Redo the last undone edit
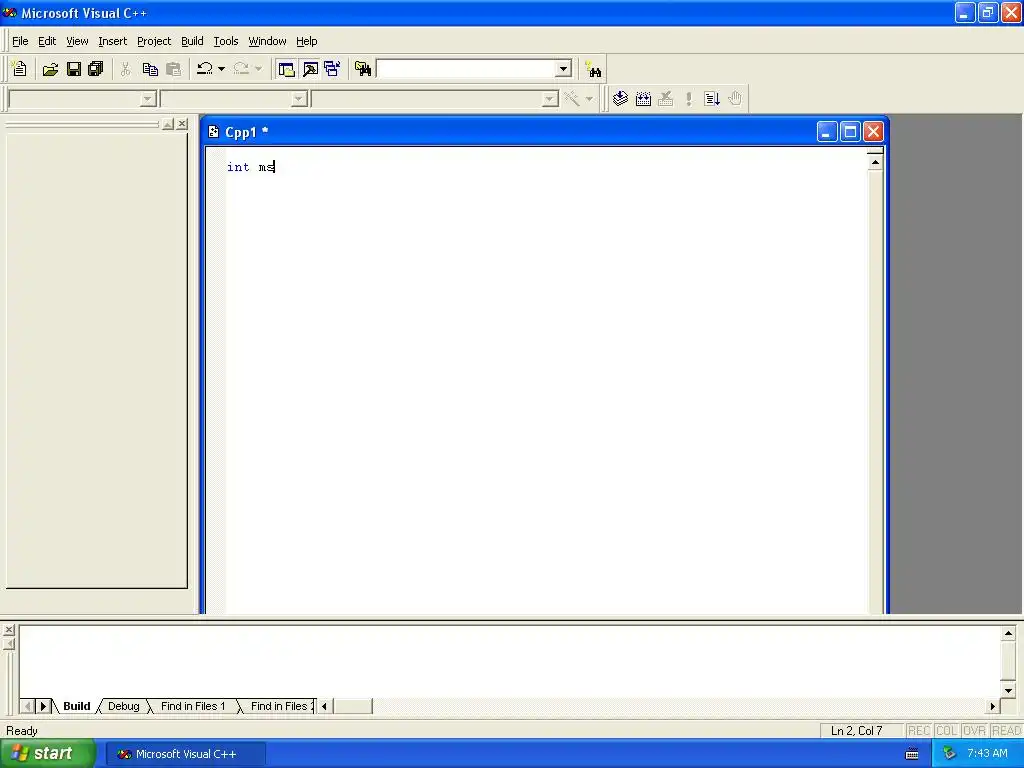Screen dimensions: 1024x768 point(241,69)
